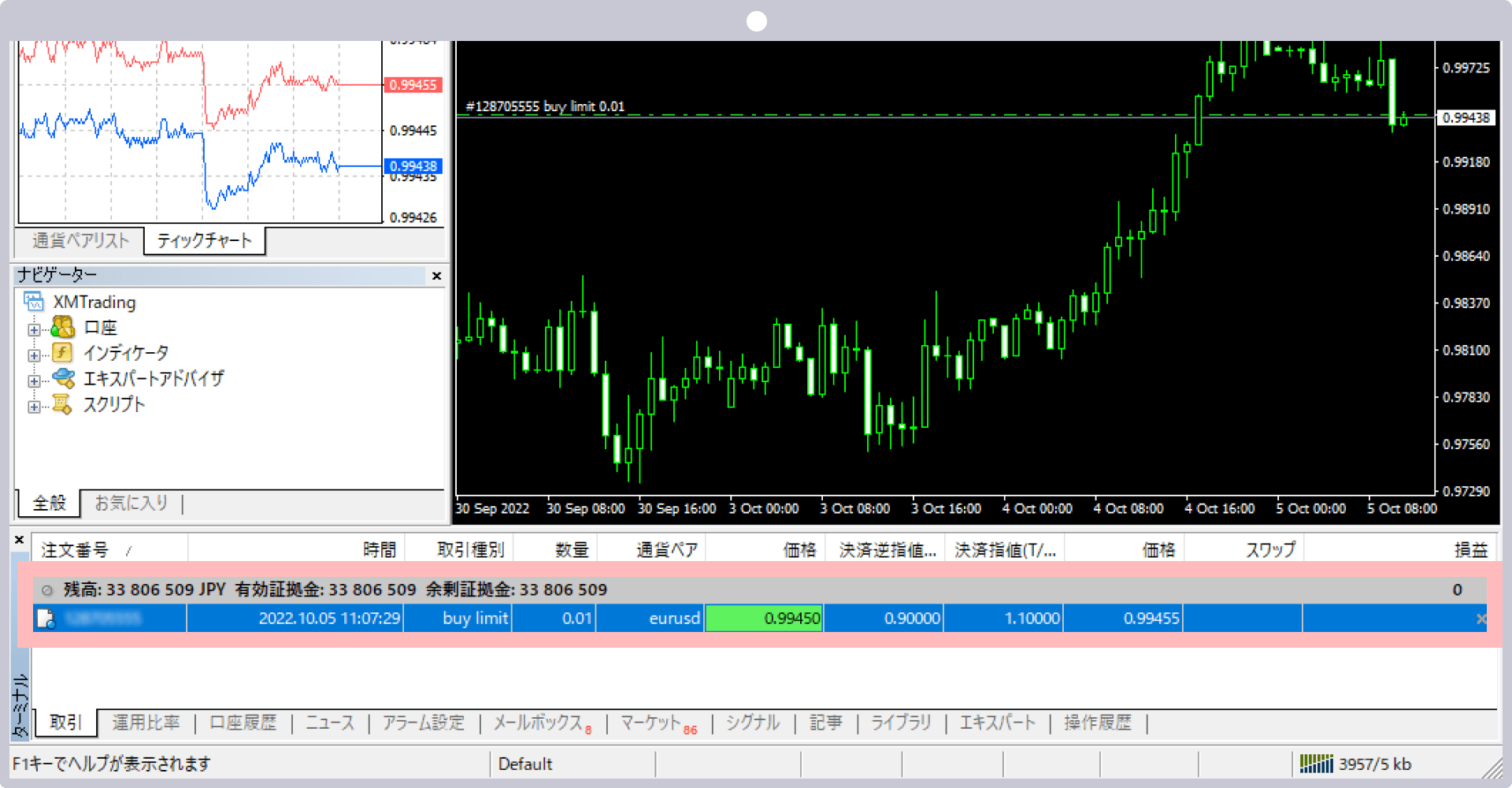Open the 口座履歴 terminal tab
This screenshot has height=788, width=1512.
[243, 723]
